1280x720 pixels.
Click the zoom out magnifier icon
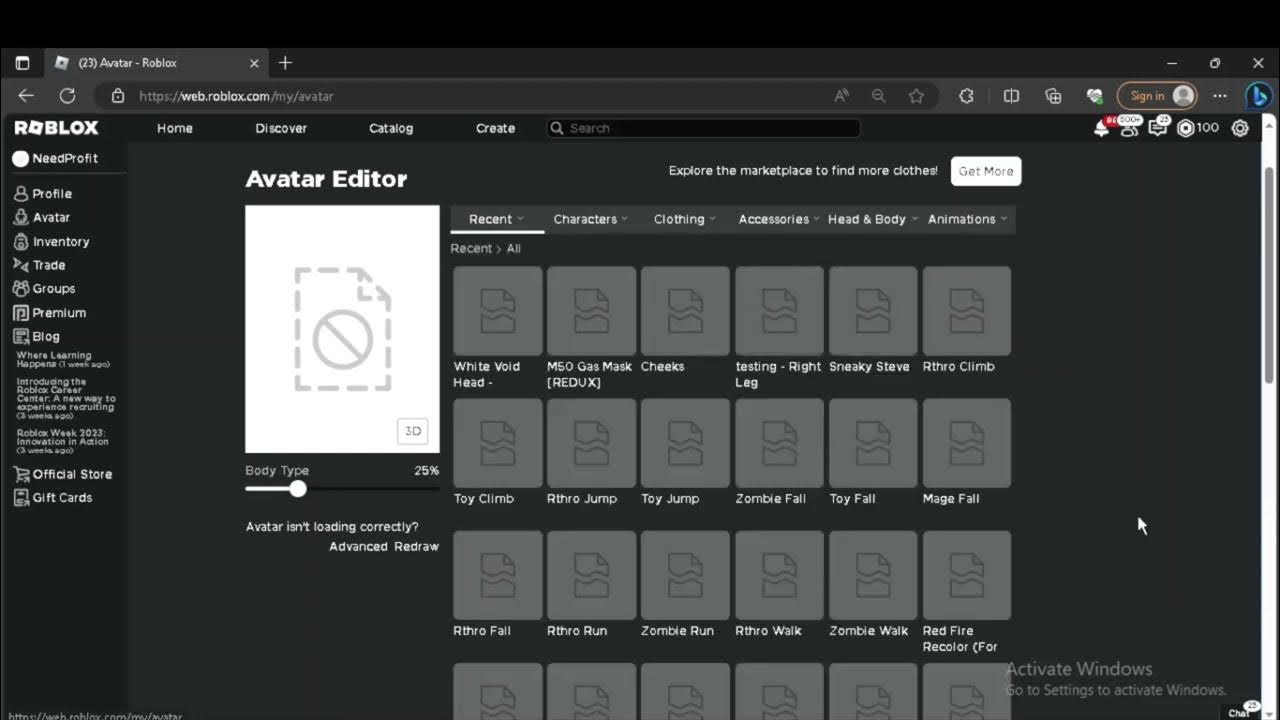click(x=879, y=96)
